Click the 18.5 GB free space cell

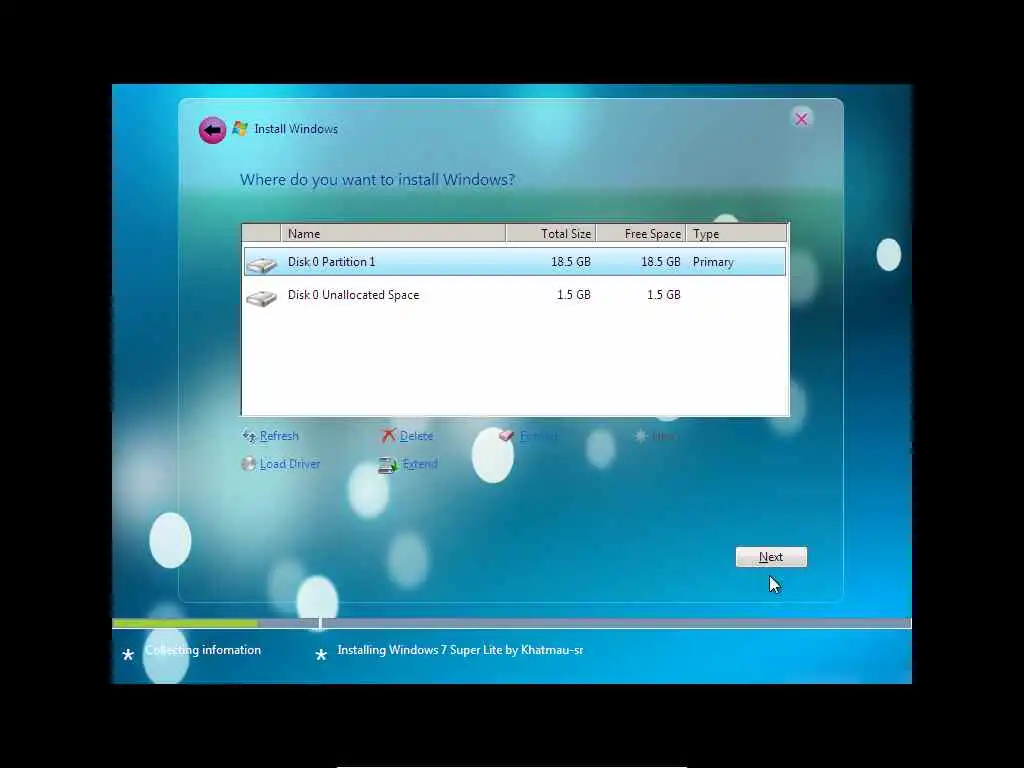[661, 262]
